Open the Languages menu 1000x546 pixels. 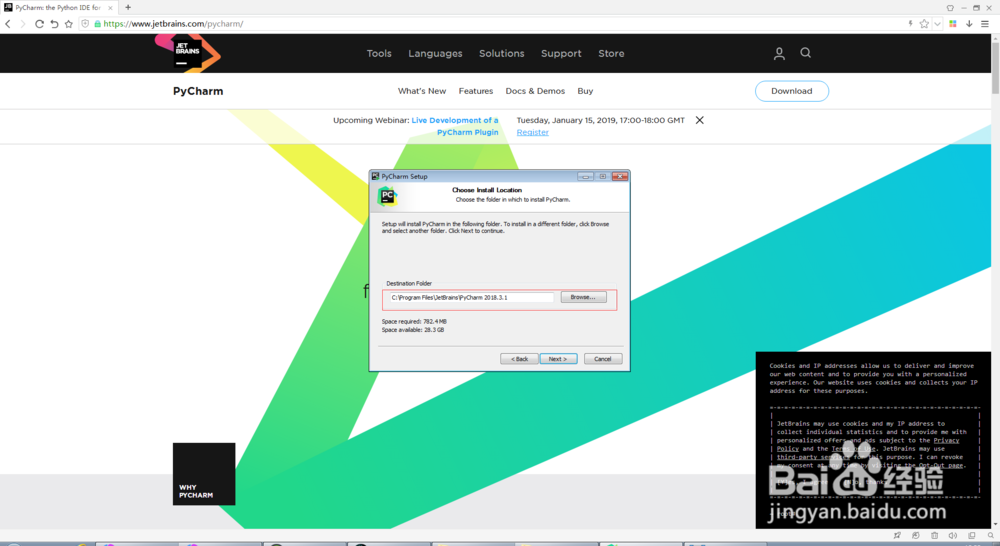pos(436,54)
